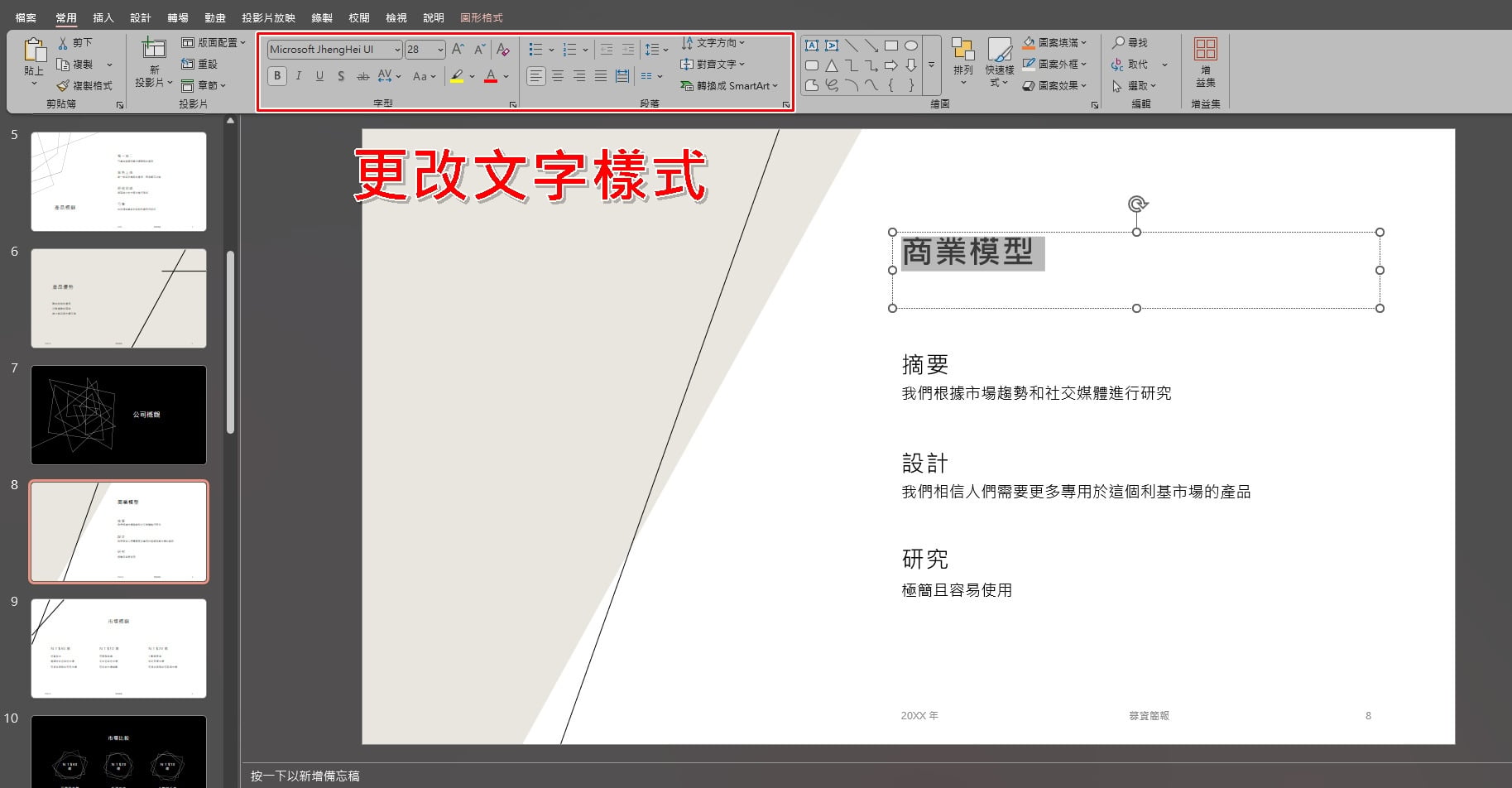Select the black slide 7 thumbnail
Image resolution: width=1512 pixels, height=788 pixels.
coord(118,415)
